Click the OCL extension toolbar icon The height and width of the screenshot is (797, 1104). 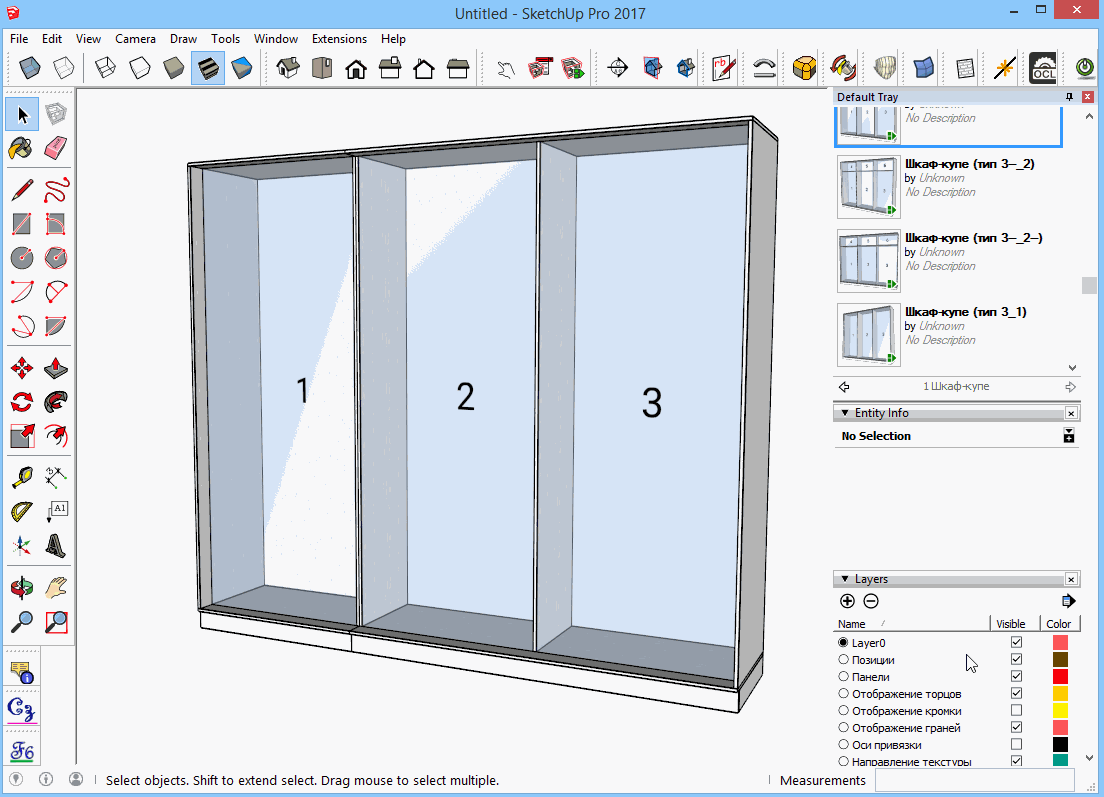coord(1043,68)
